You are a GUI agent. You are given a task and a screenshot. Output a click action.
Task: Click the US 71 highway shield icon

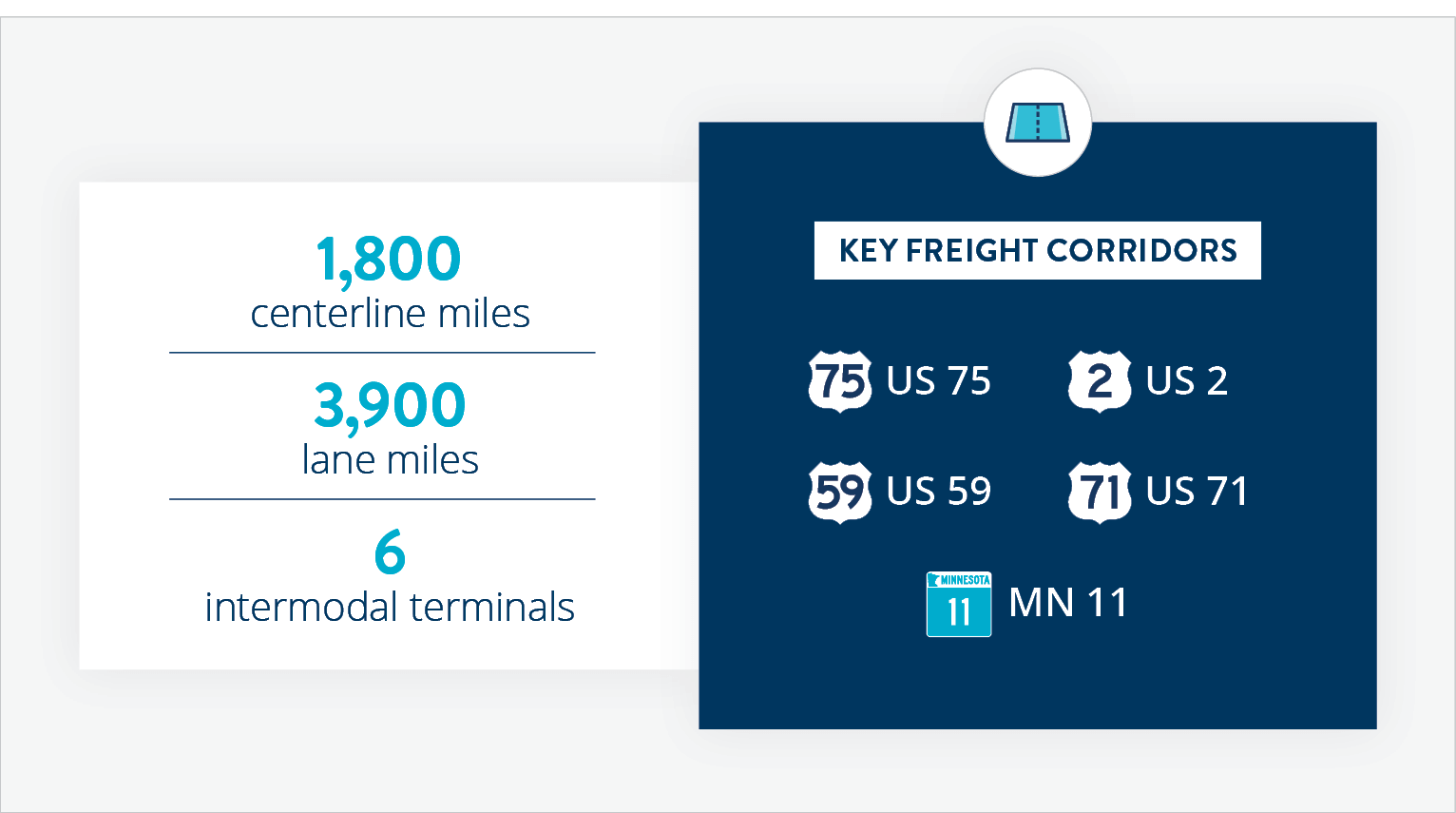1100,492
